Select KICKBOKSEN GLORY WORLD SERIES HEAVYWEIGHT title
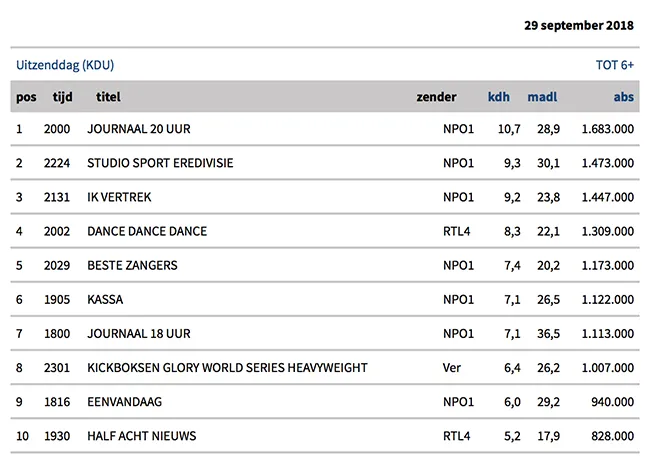The image size is (650, 459). click(x=228, y=368)
